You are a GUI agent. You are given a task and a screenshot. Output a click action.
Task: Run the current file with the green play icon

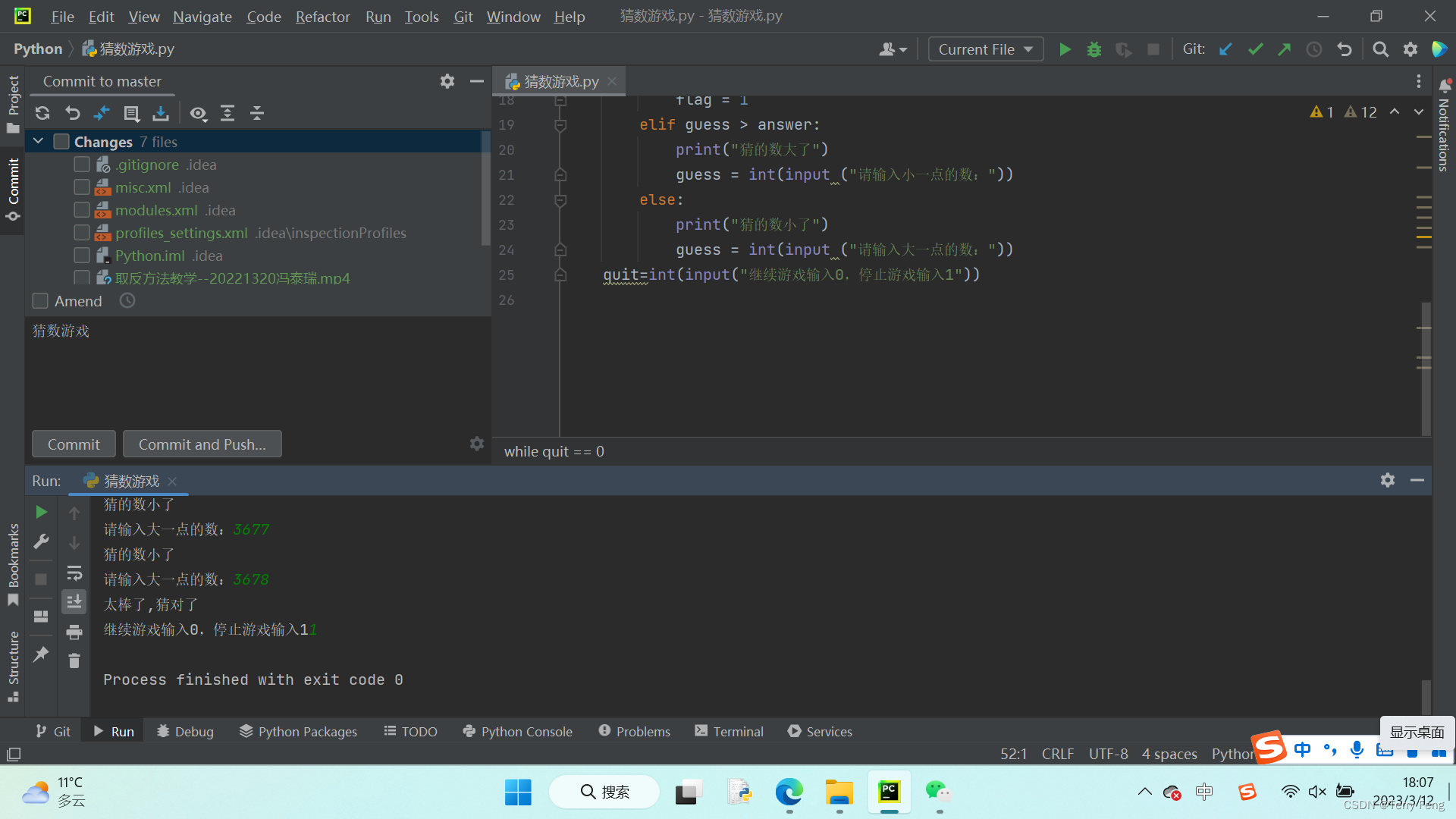pos(1065,49)
